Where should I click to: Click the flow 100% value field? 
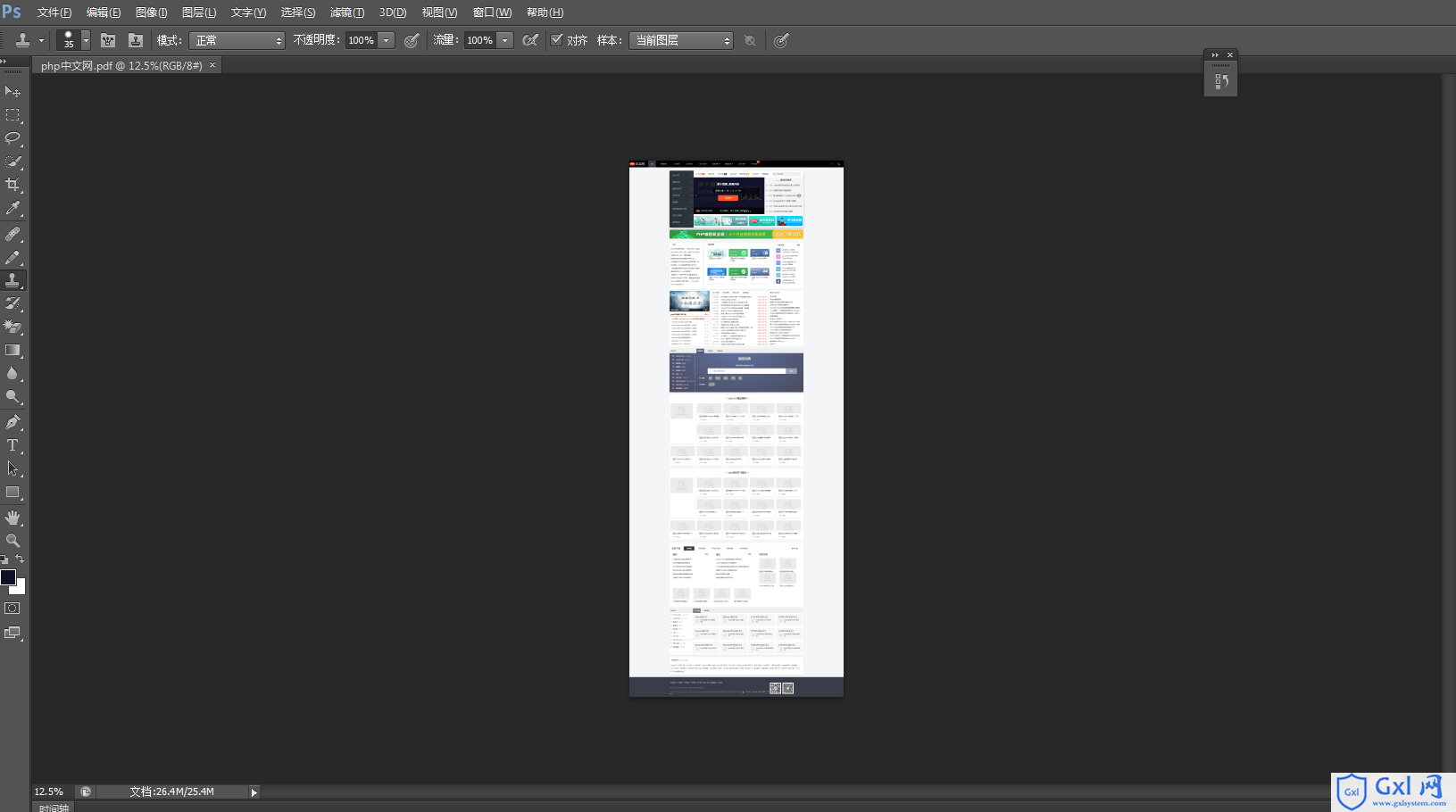(480, 40)
